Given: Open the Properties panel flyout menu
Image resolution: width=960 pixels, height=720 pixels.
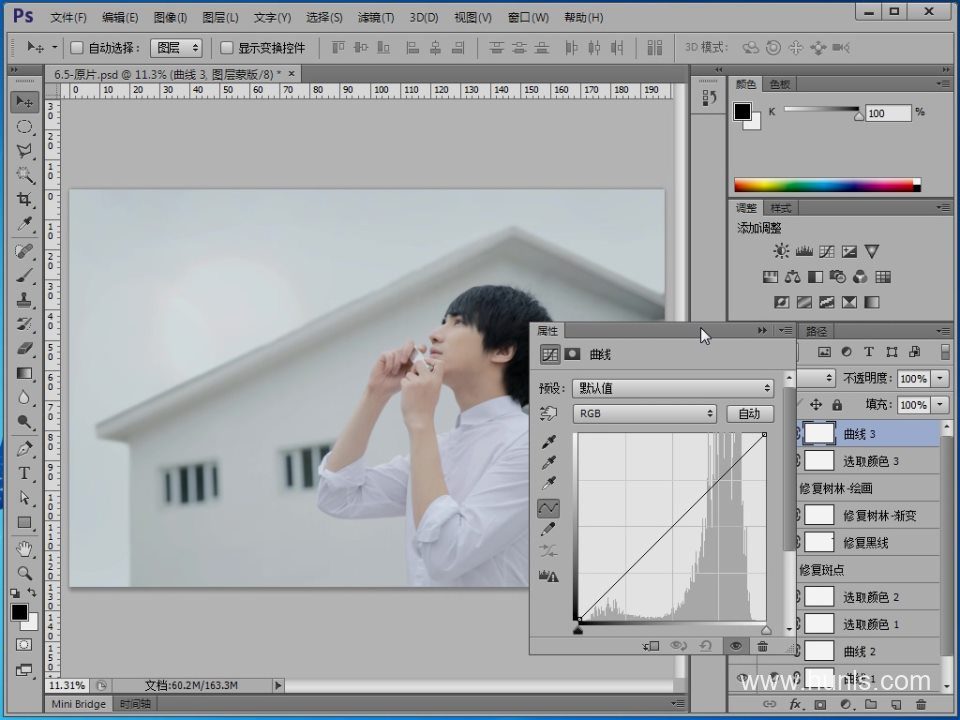Looking at the screenshot, I should pyautogui.click(x=785, y=331).
